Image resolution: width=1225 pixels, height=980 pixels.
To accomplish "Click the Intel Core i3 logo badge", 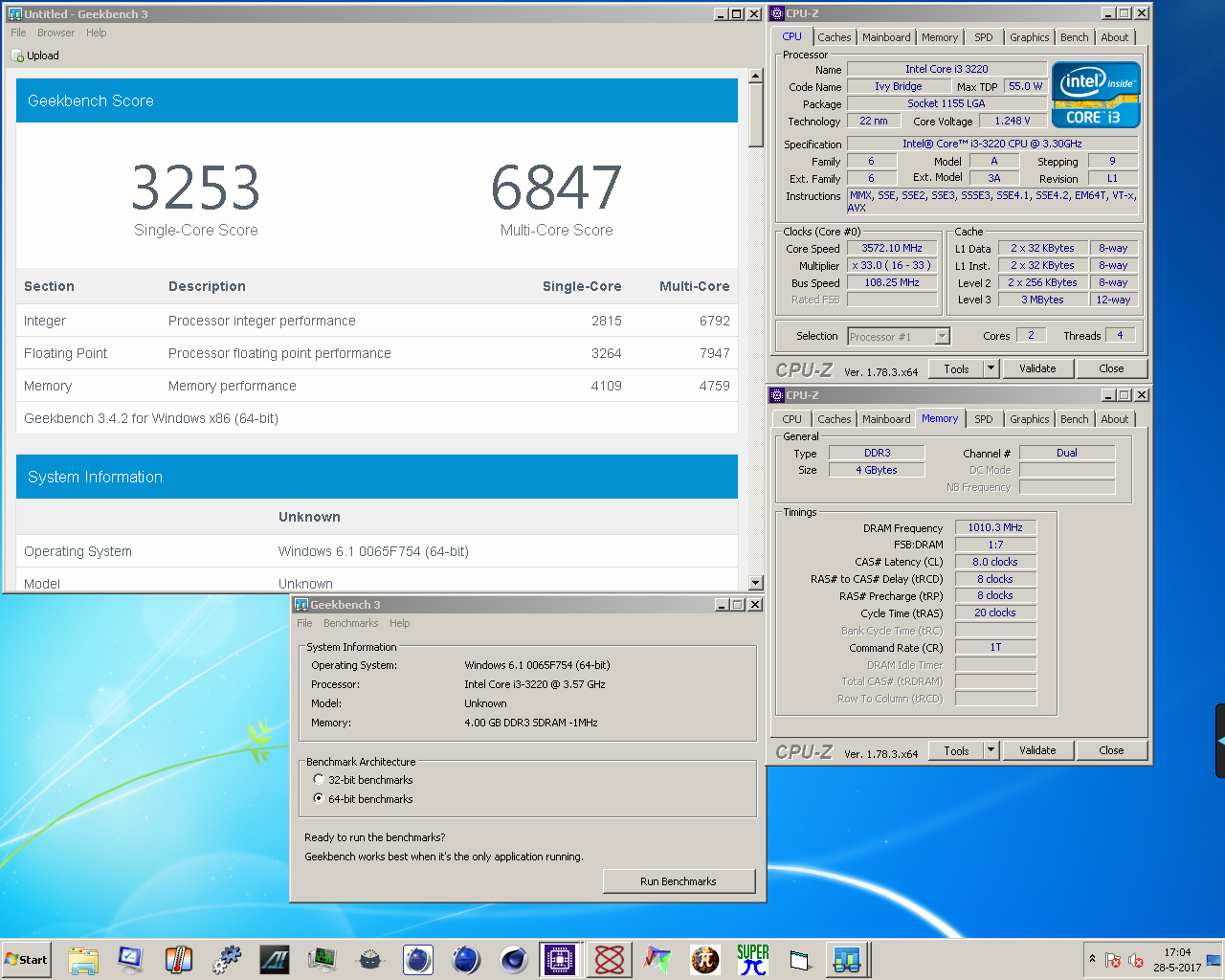I will point(1096,95).
